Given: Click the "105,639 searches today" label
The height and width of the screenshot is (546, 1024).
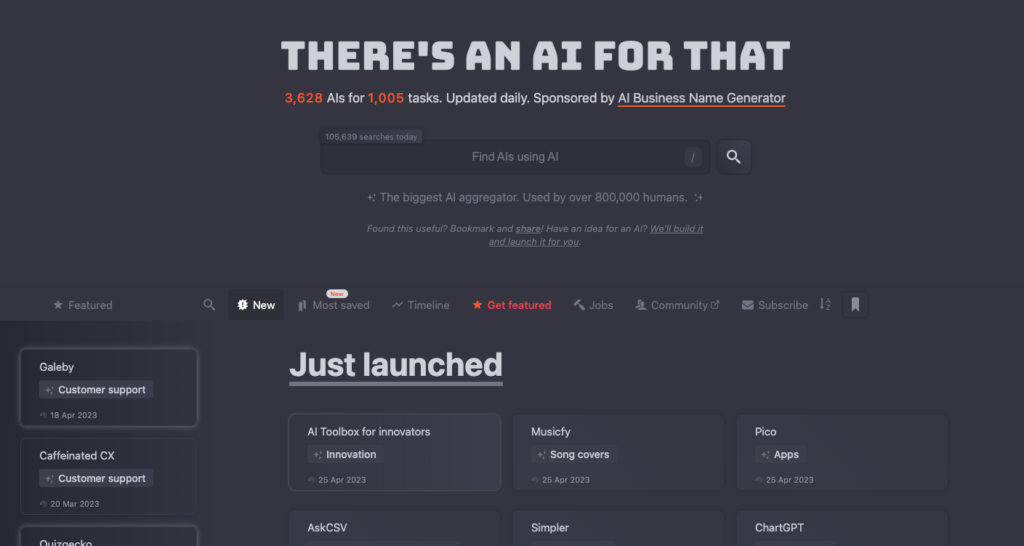Looking at the screenshot, I should pos(371,137).
